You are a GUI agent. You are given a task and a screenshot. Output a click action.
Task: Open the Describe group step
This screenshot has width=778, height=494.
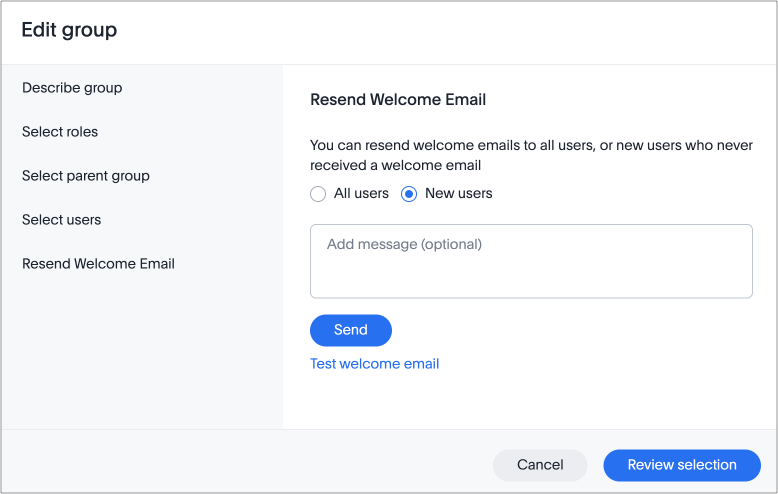coord(72,88)
